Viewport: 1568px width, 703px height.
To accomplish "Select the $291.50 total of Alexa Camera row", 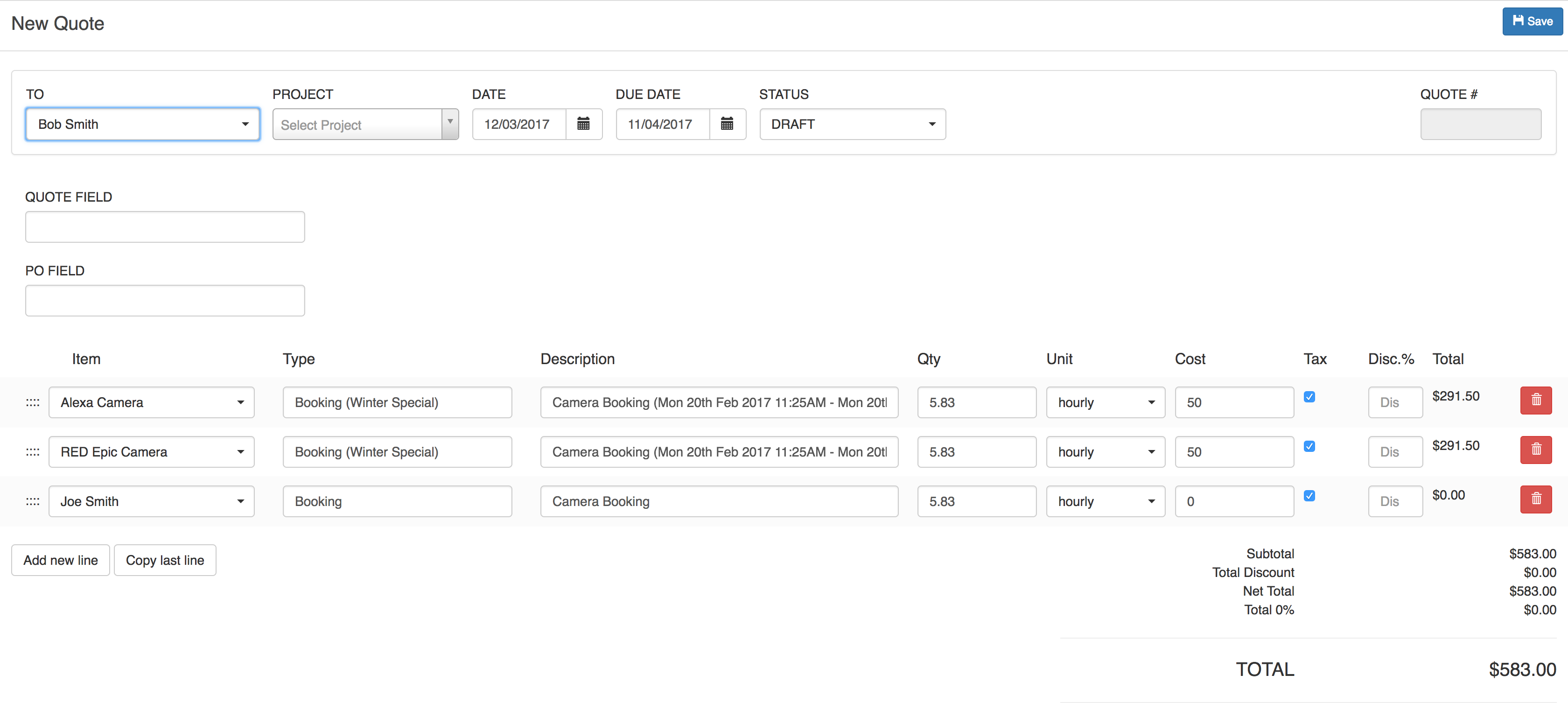I will pyautogui.click(x=1456, y=396).
